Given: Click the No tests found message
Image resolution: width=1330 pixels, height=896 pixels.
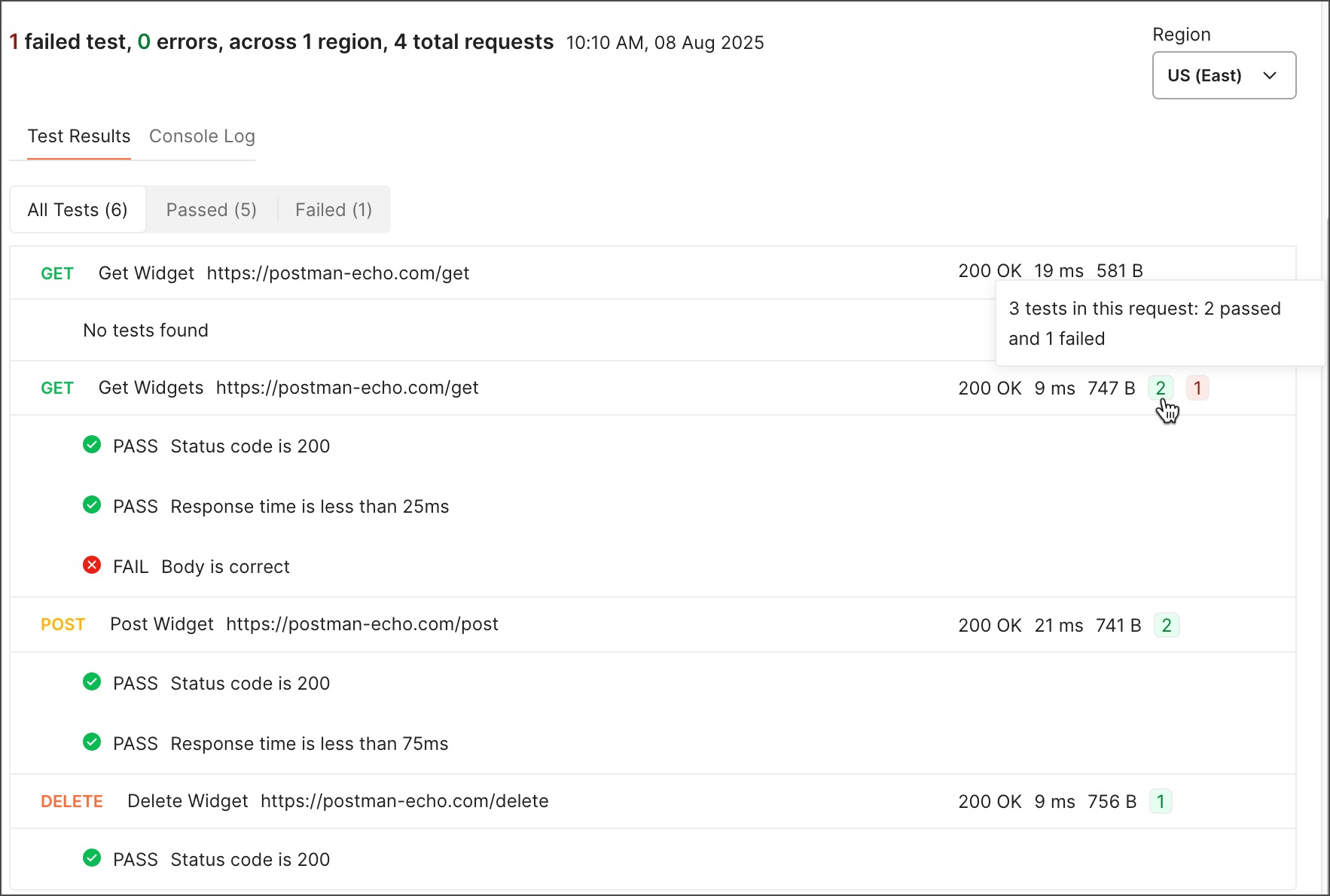Looking at the screenshot, I should pyautogui.click(x=145, y=330).
